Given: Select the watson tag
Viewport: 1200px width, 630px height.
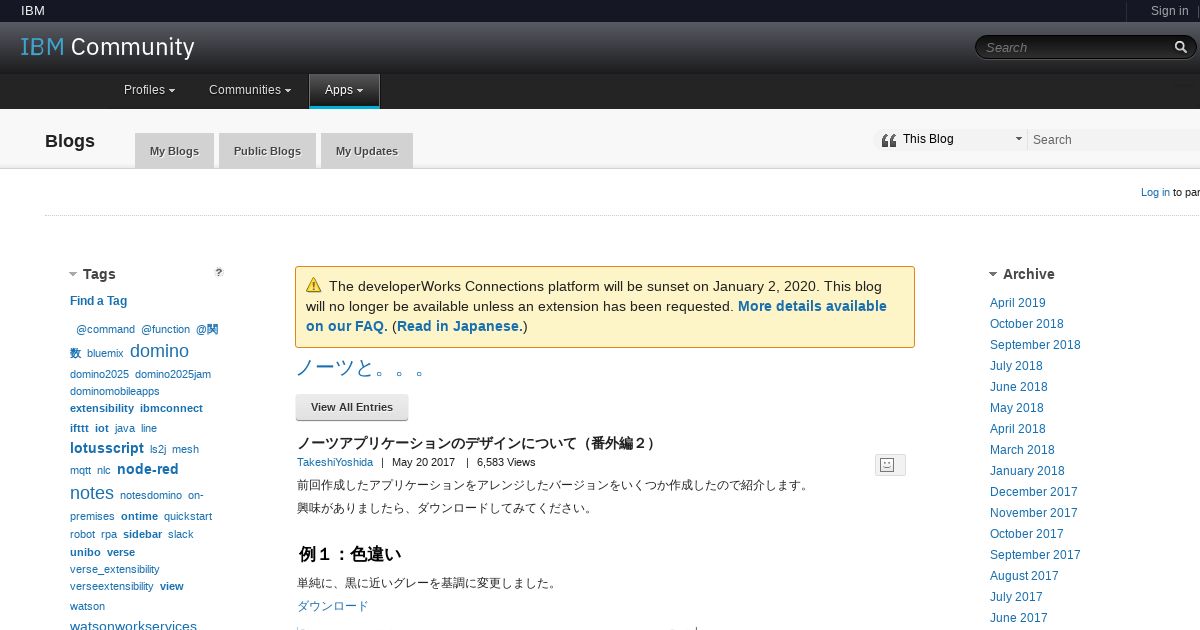Looking at the screenshot, I should click(x=87, y=606).
